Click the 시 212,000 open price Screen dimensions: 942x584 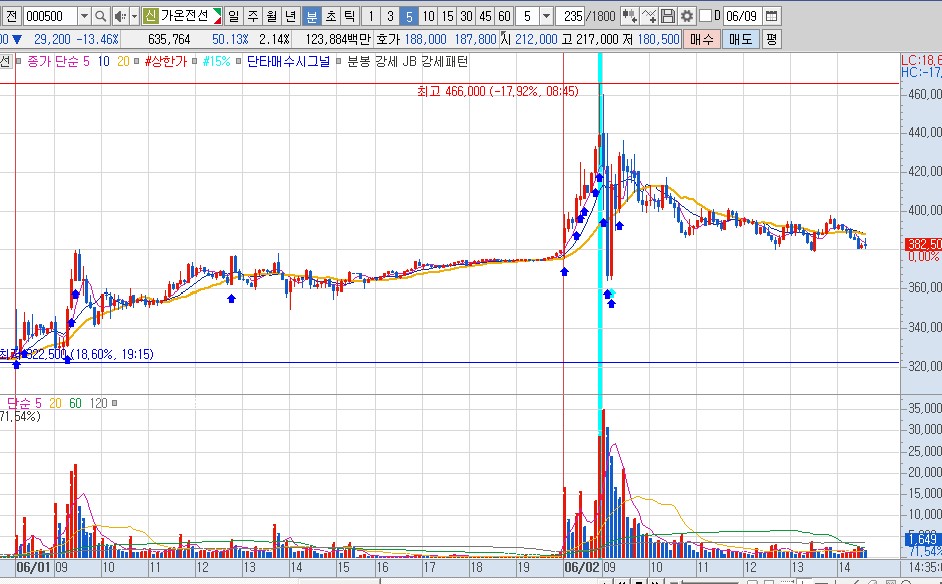point(529,40)
